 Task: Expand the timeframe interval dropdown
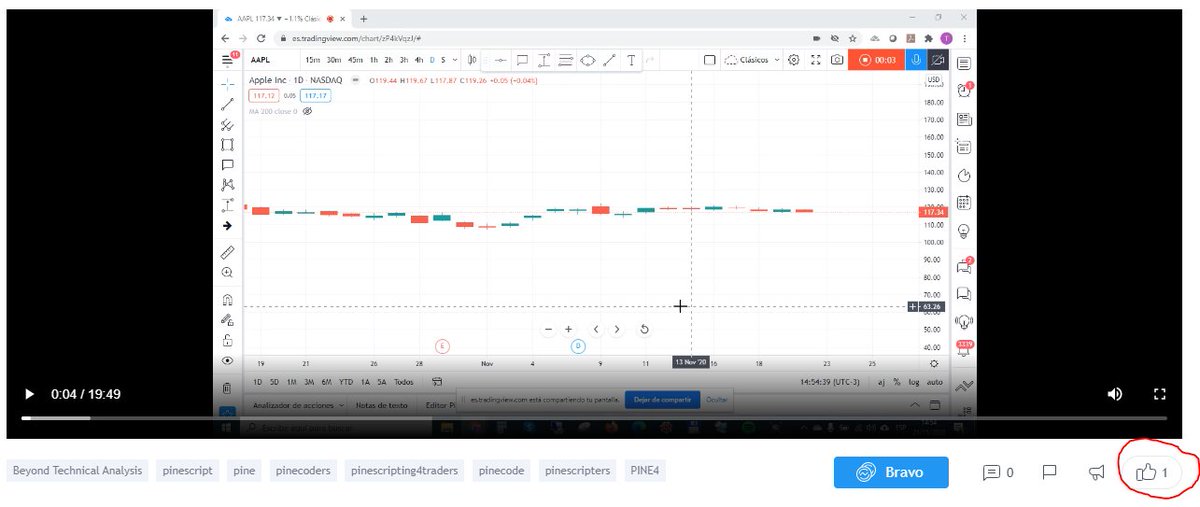(x=455, y=59)
